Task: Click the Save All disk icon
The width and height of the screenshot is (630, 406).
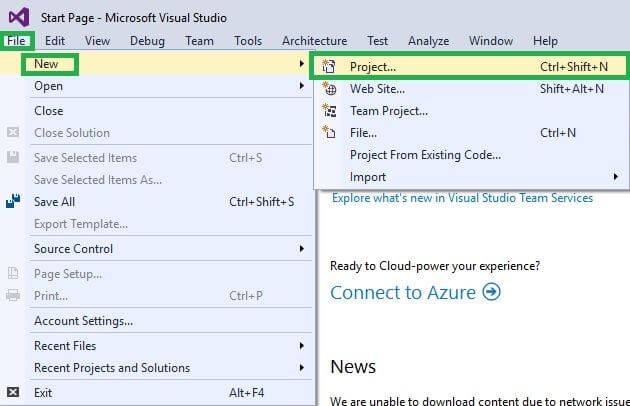Action: (x=13, y=202)
